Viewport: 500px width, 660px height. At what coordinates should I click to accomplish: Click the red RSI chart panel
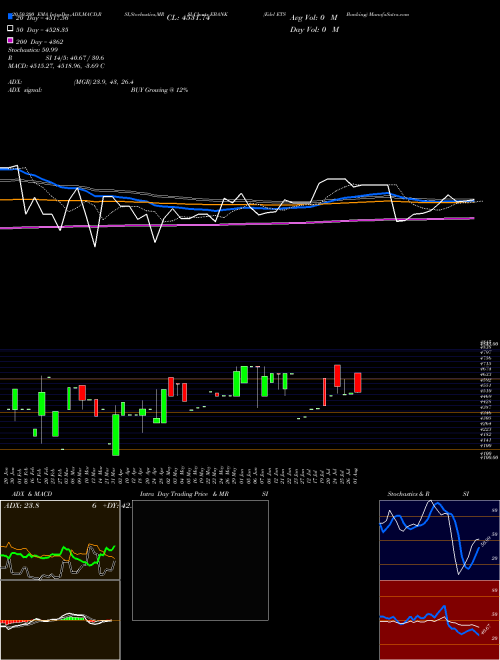pyautogui.click(x=439, y=620)
